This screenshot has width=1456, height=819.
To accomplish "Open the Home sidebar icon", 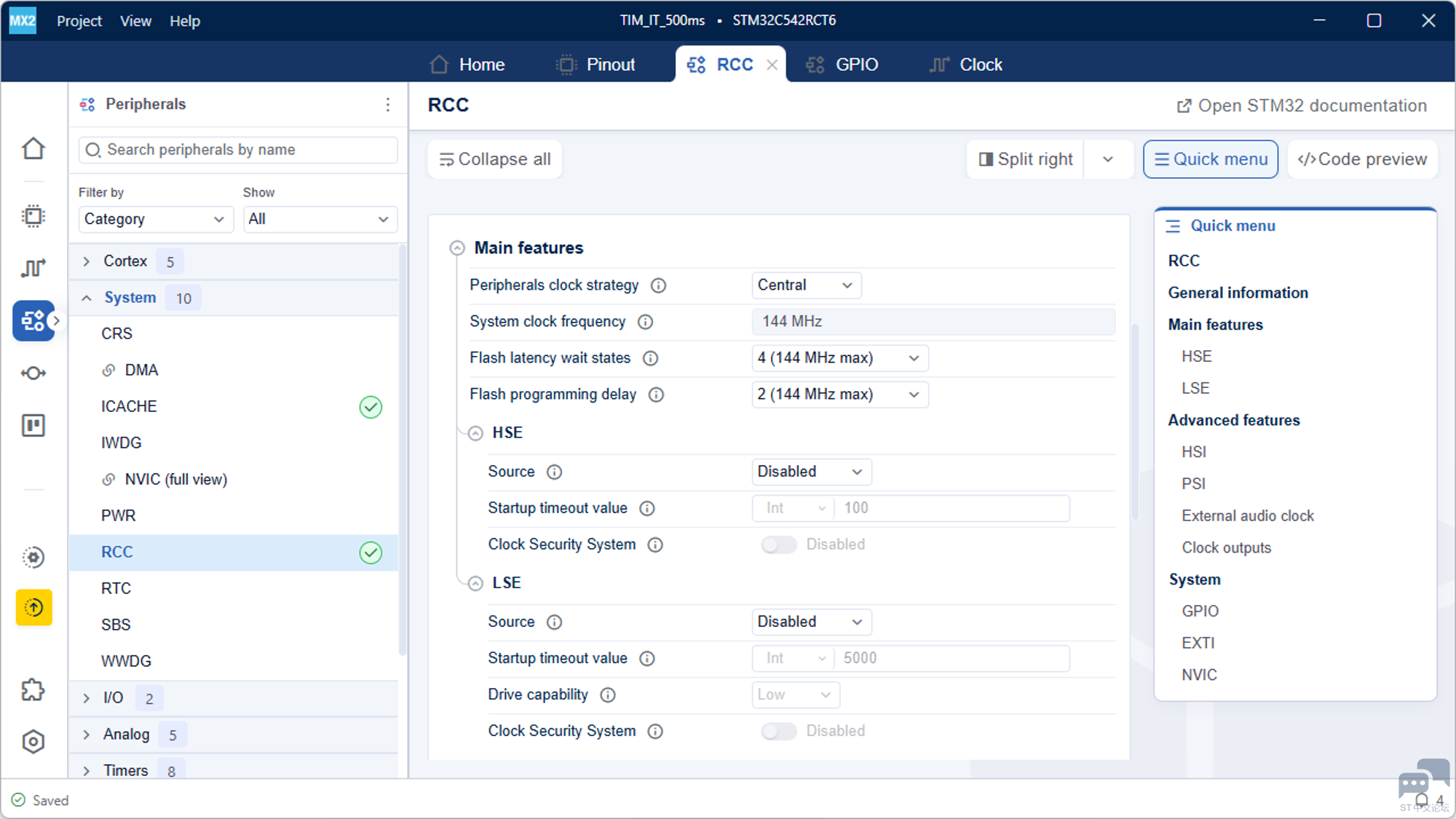I will [x=33, y=149].
